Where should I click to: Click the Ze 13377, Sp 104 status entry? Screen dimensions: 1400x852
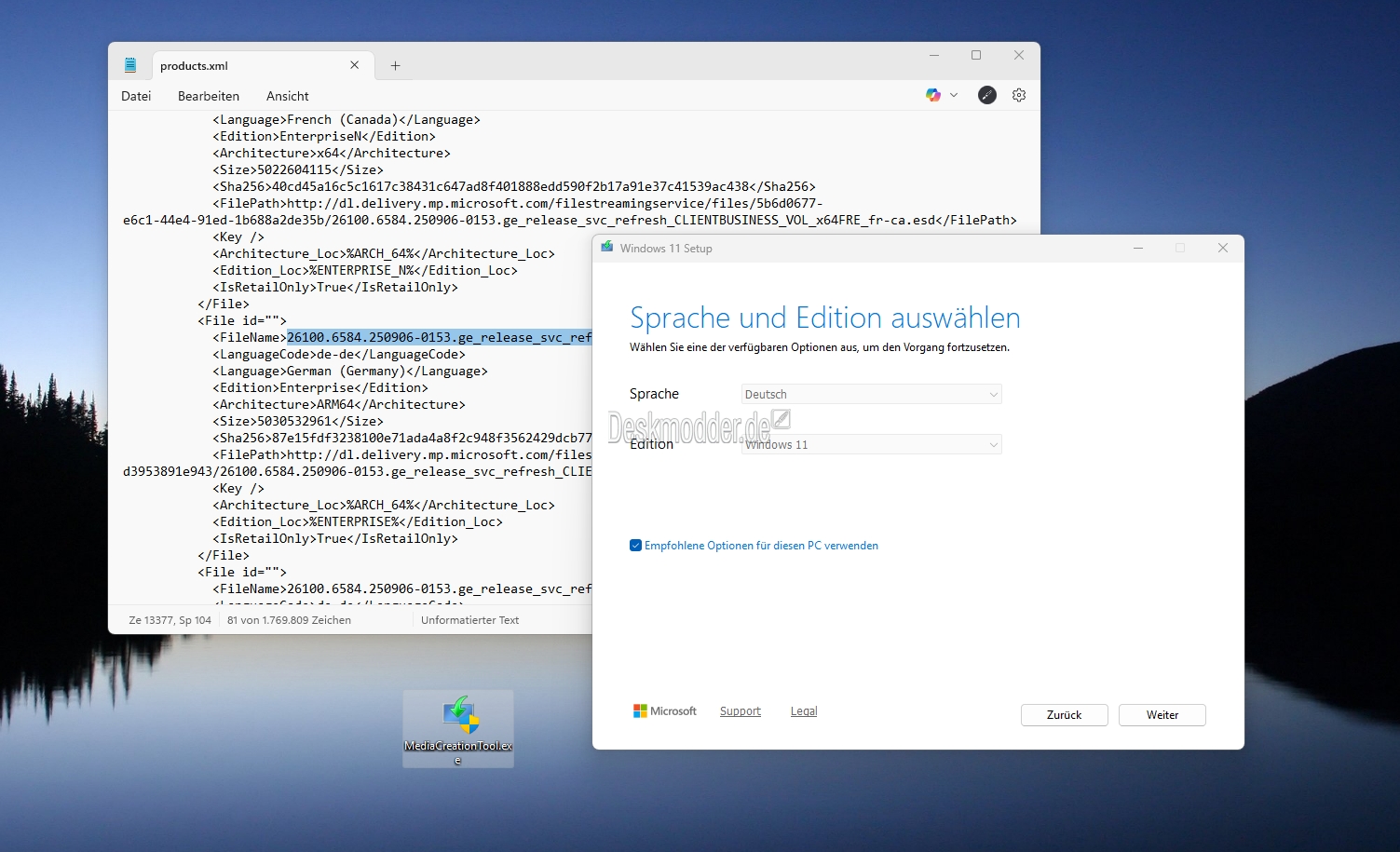tap(170, 620)
